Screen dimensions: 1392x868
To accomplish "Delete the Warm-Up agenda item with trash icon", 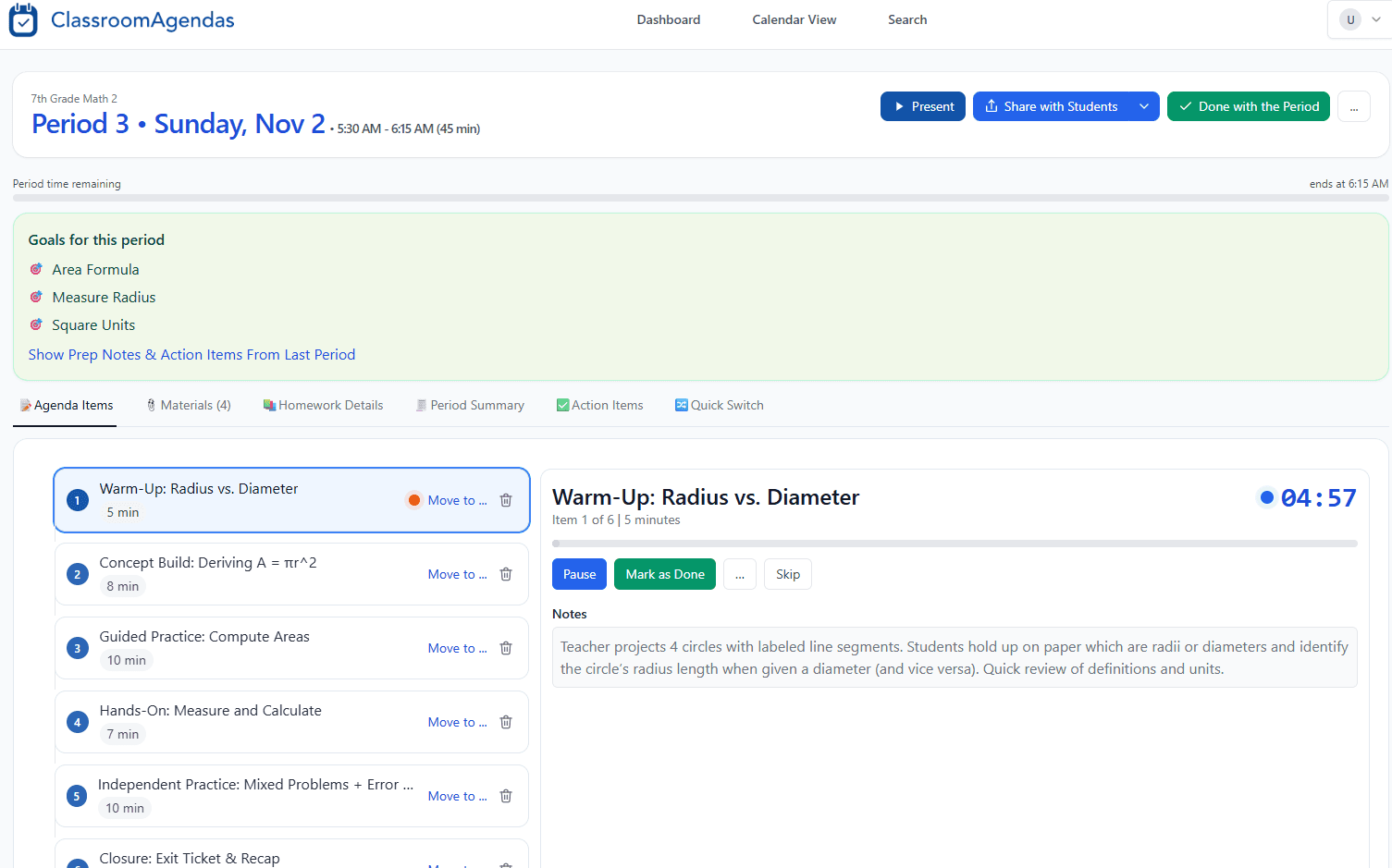I will pyautogui.click(x=506, y=500).
